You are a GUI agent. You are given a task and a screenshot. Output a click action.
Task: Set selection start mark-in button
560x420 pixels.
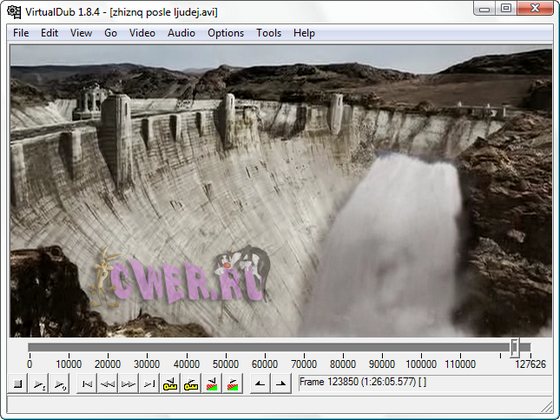point(260,384)
